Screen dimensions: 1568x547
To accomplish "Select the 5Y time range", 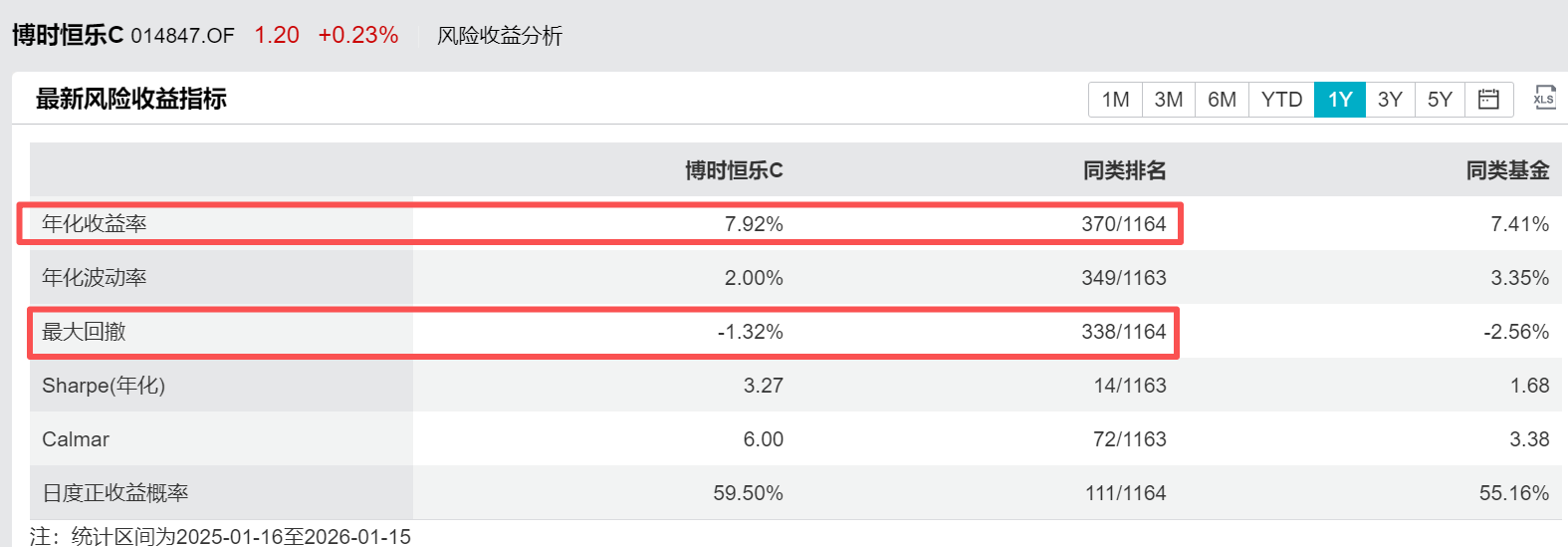I will pyautogui.click(x=1440, y=100).
